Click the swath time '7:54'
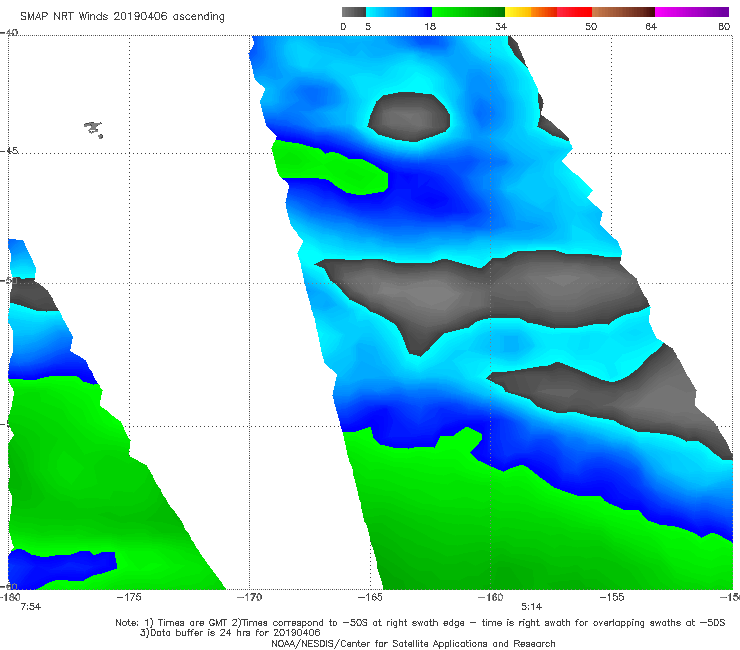Image resolution: width=740 pixels, height=650 pixels. pos(31,607)
